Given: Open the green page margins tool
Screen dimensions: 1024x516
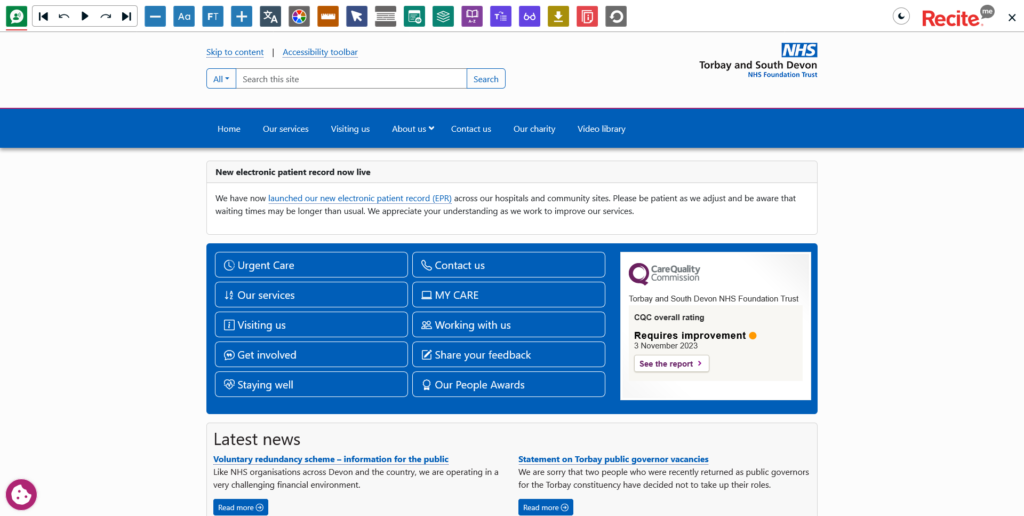Looking at the screenshot, I should (415, 16).
